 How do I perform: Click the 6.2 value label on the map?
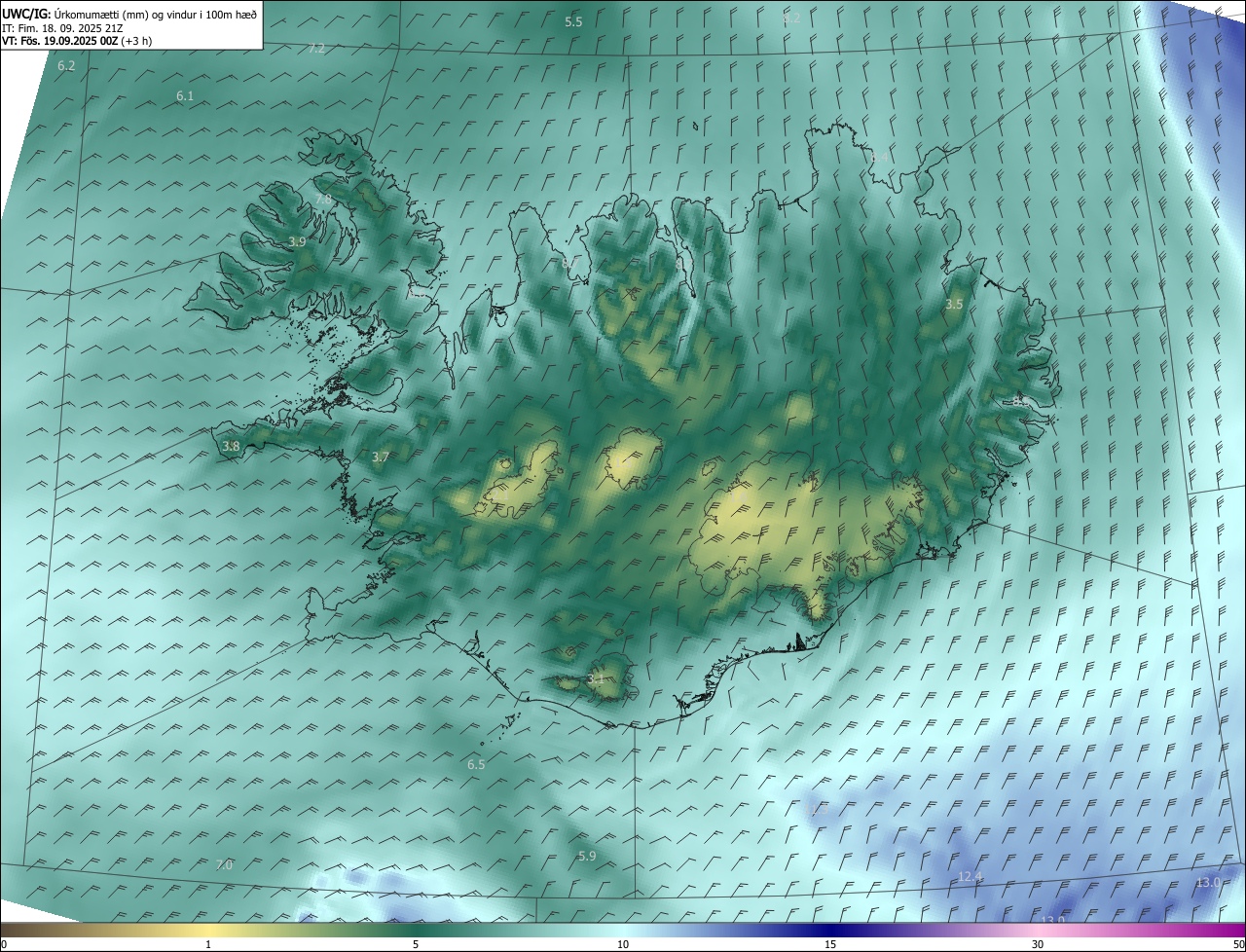(66, 66)
